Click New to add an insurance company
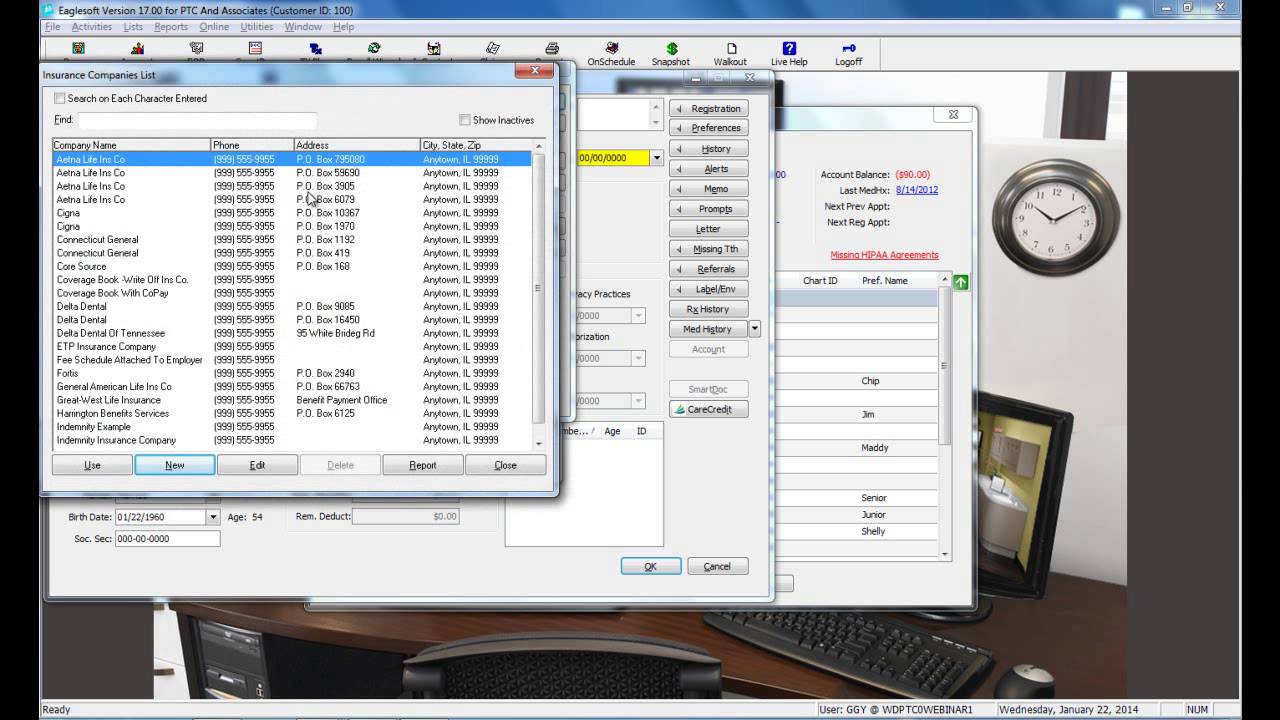The image size is (1280, 720). [x=175, y=465]
